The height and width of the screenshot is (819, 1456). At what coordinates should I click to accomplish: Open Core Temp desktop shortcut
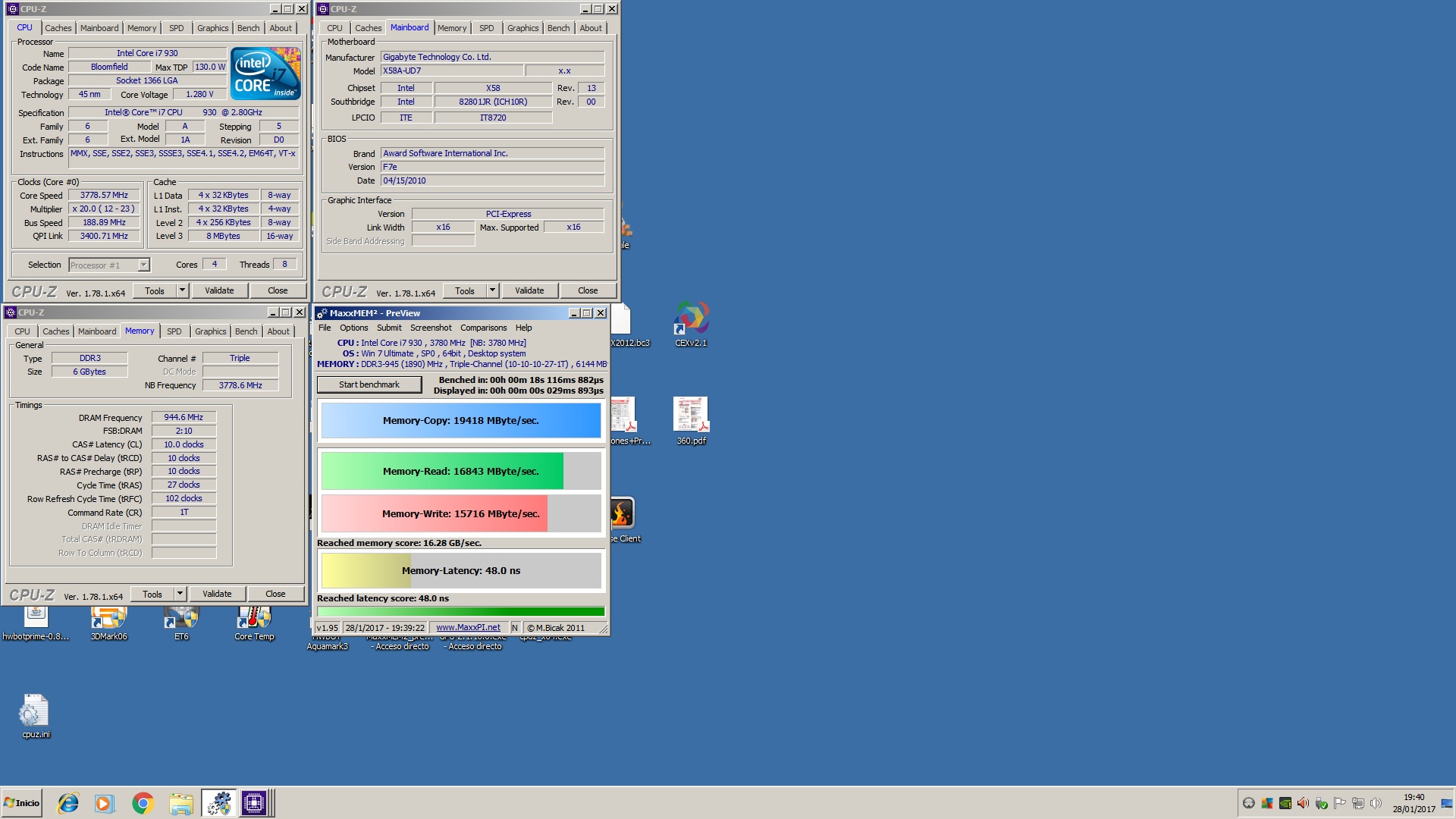coord(254,623)
